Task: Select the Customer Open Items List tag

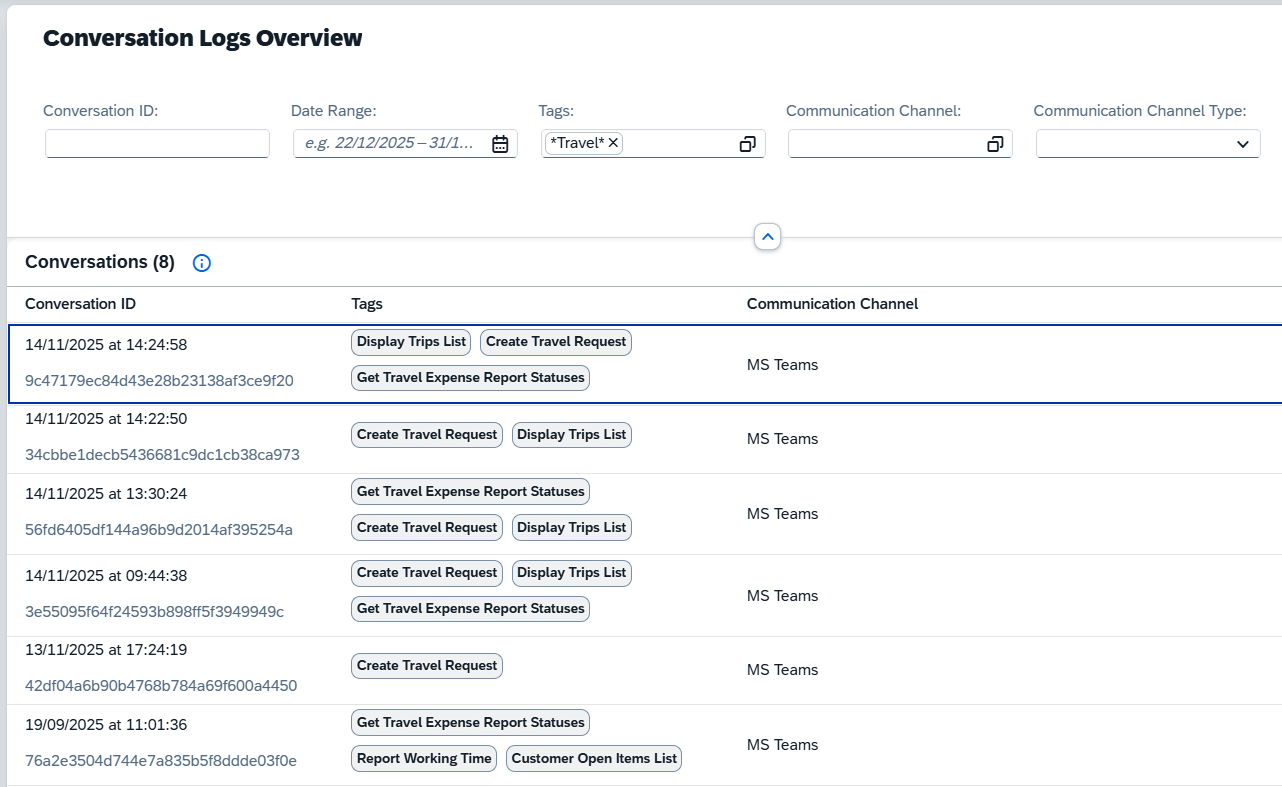Action: coord(594,758)
